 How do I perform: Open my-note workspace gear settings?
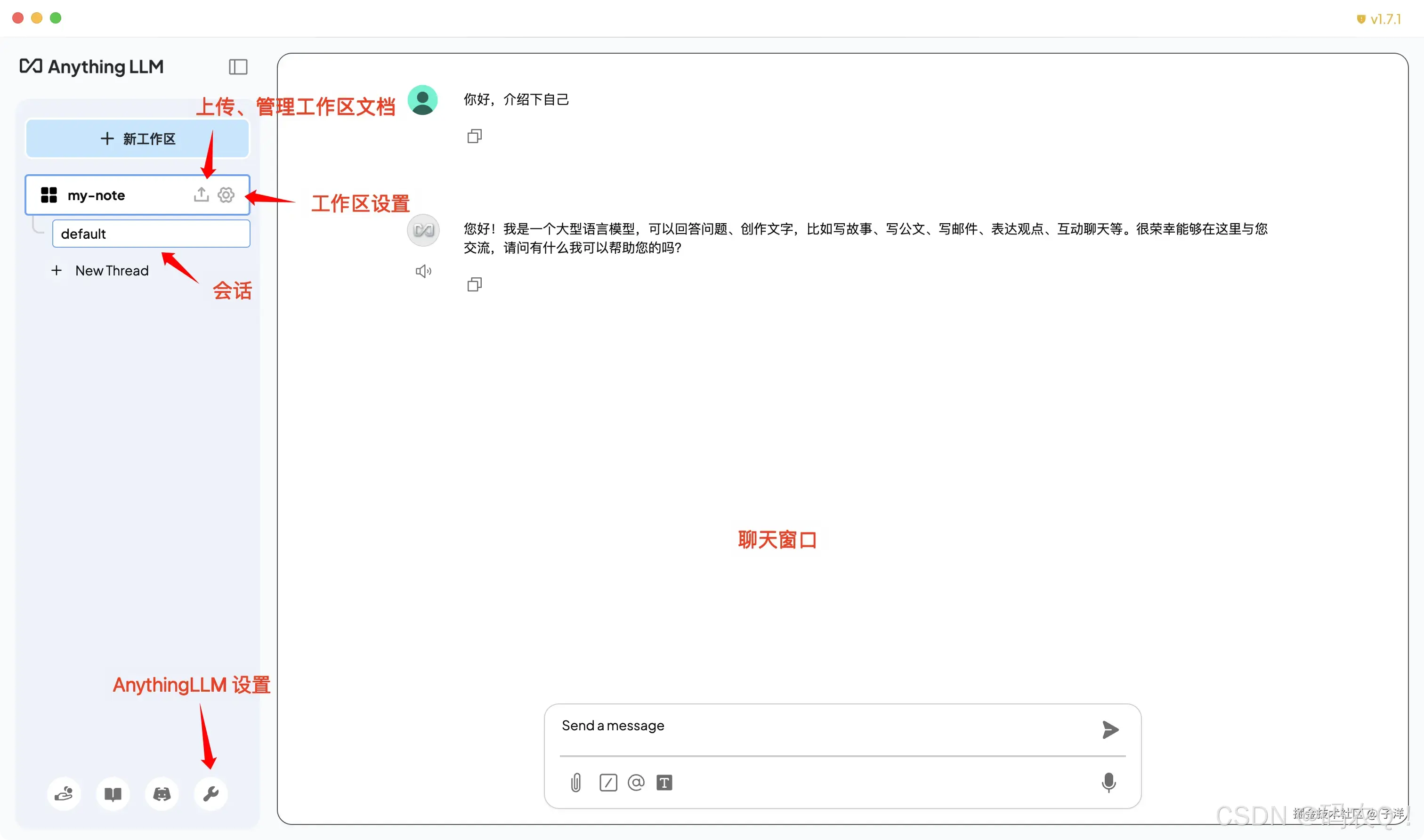tap(226, 195)
